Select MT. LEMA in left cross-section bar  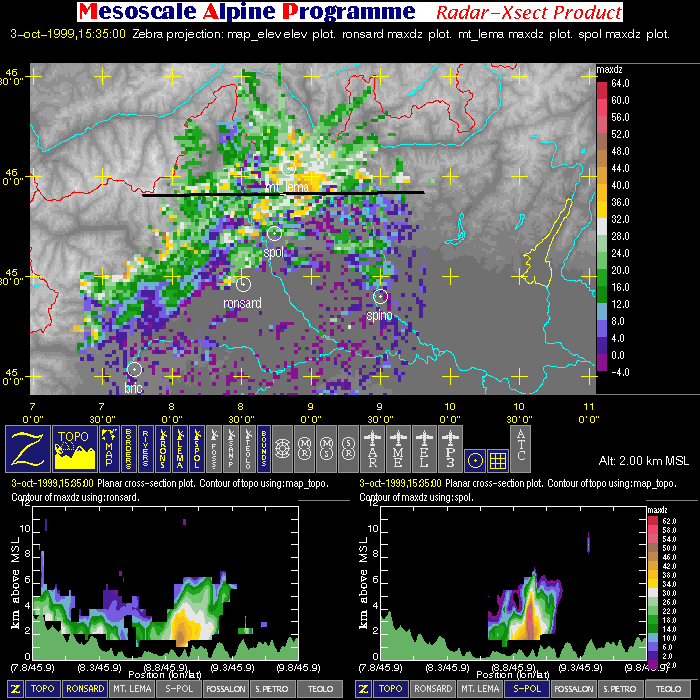tap(133, 689)
